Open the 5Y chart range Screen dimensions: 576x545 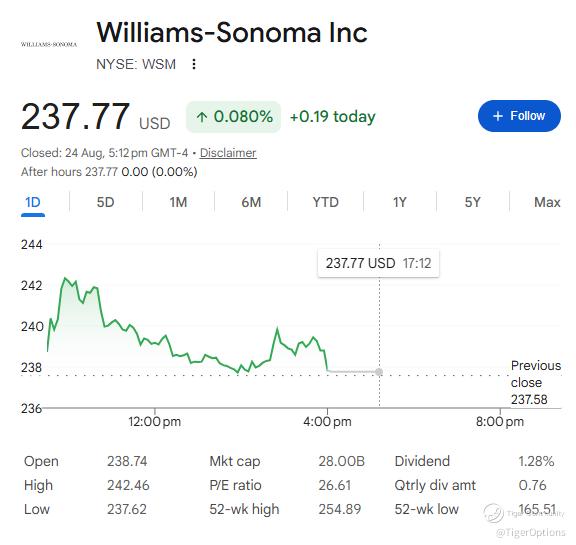pos(472,202)
